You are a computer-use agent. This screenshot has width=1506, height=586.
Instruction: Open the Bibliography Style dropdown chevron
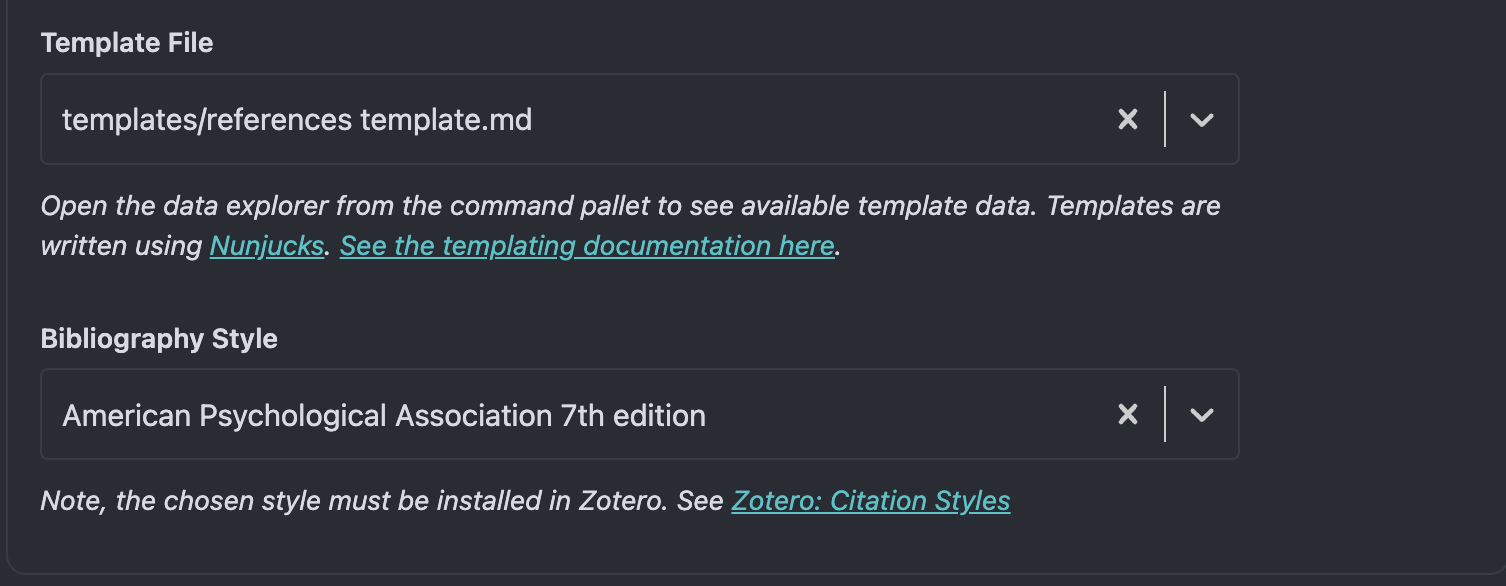pos(1202,414)
